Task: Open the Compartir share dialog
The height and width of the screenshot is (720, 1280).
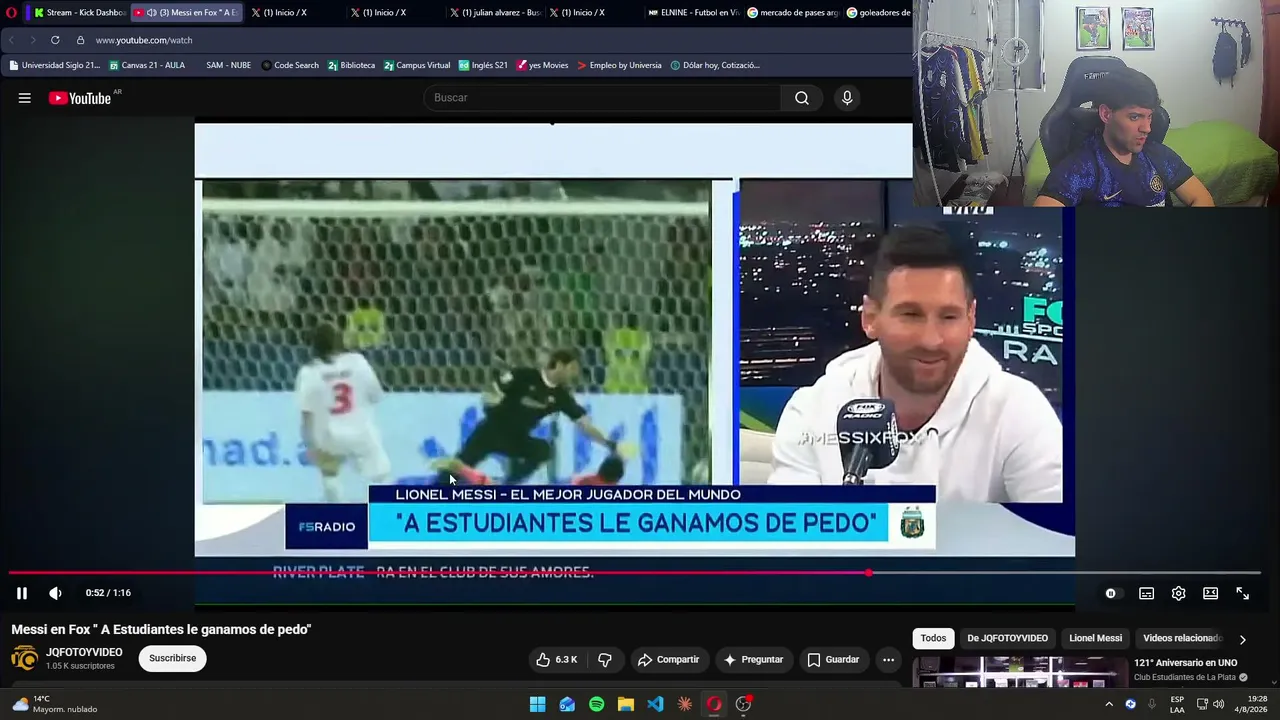Action: pos(668,660)
